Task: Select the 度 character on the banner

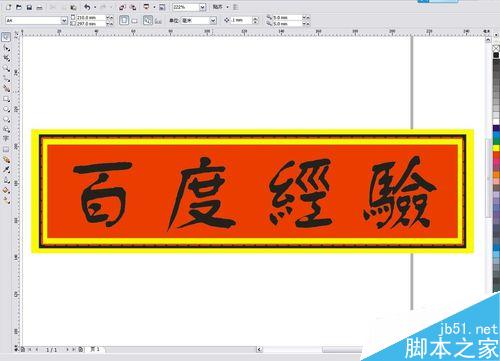Action: 202,193
